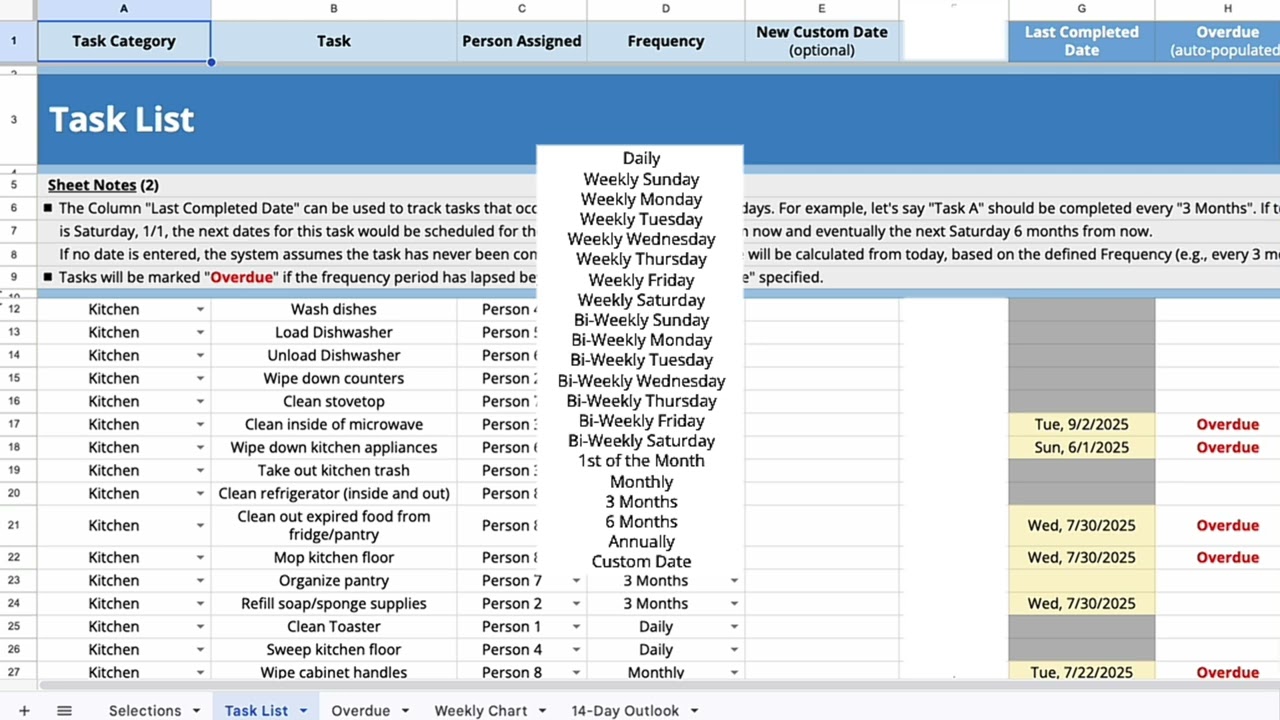Open frequency dropdown arrow for Organize pantry
The width and height of the screenshot is (1280, 720).
click(x=734, y=580)
